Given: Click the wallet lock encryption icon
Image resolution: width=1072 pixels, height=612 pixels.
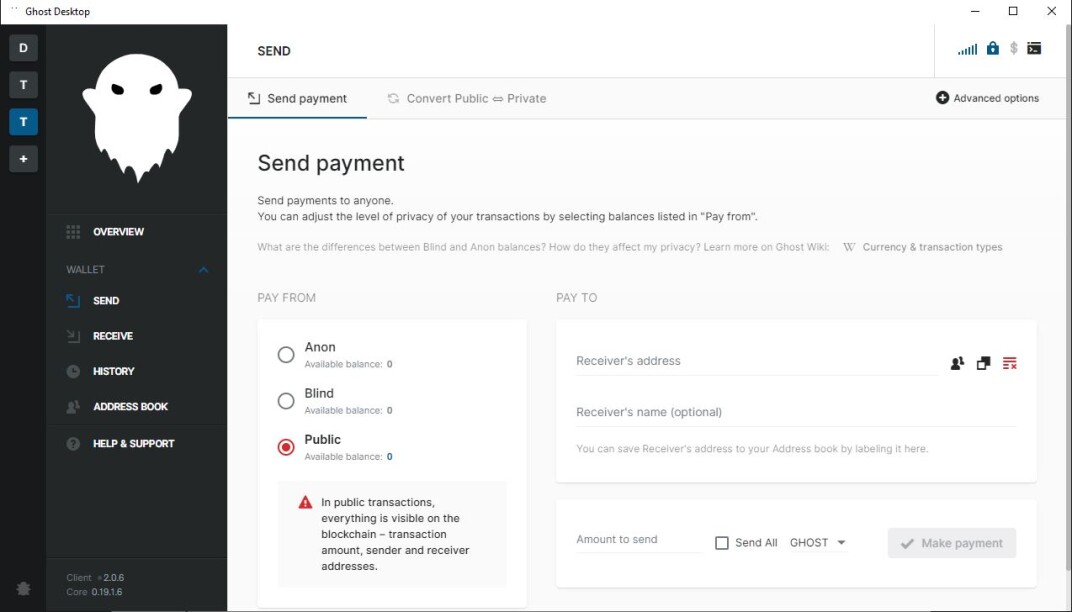Looking at the screenshot, I should 993,49.
